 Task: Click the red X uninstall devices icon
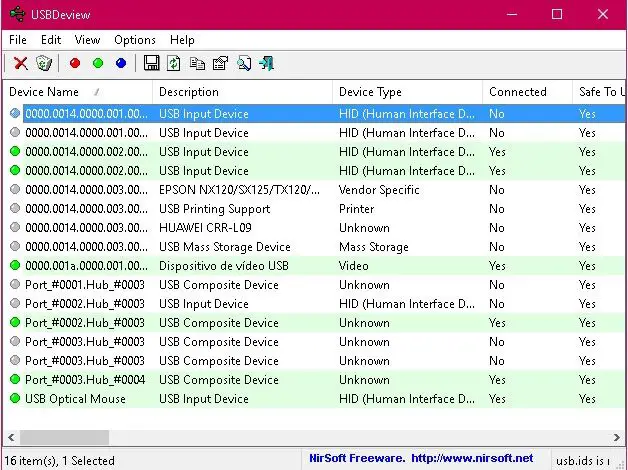point(20,63)
